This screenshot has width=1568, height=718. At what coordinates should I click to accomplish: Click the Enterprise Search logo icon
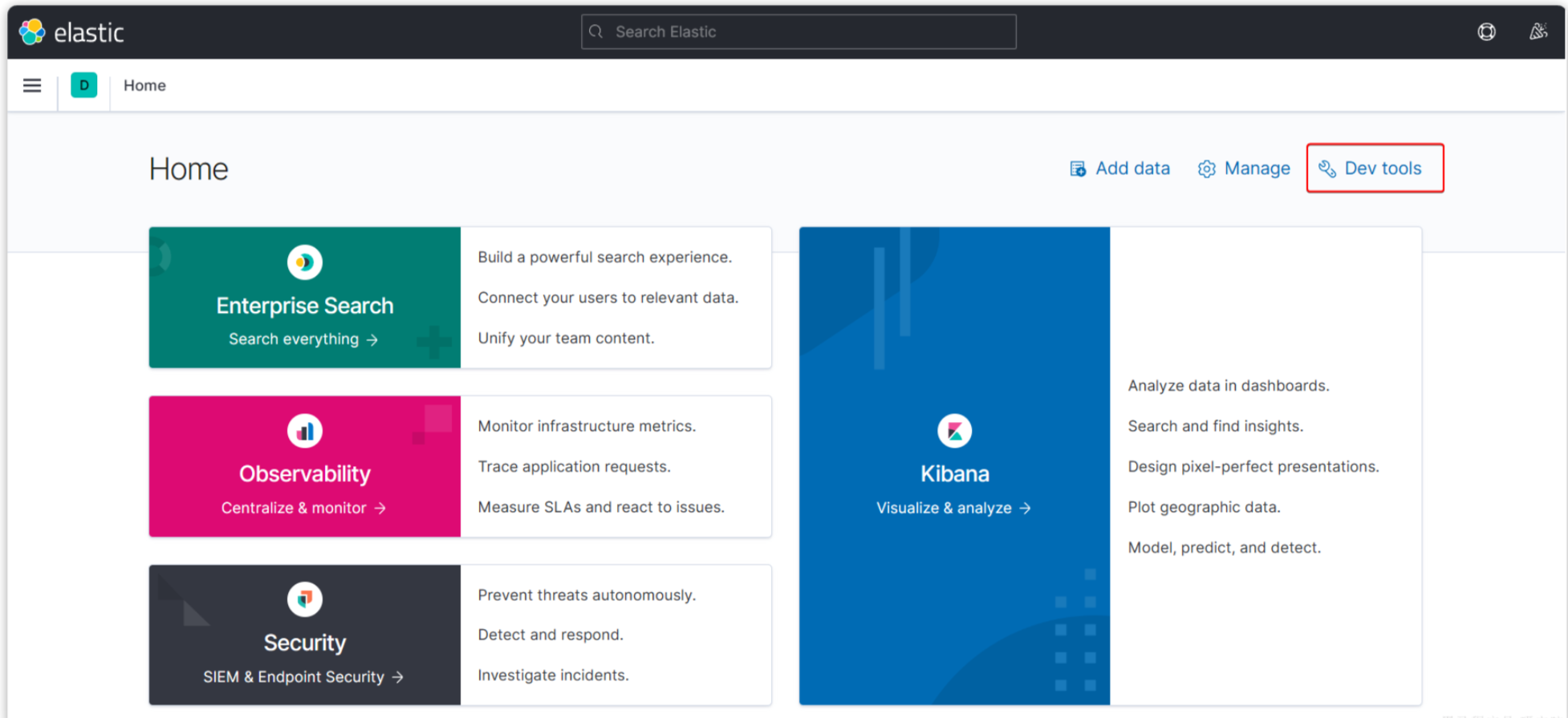tap(305, 262)
